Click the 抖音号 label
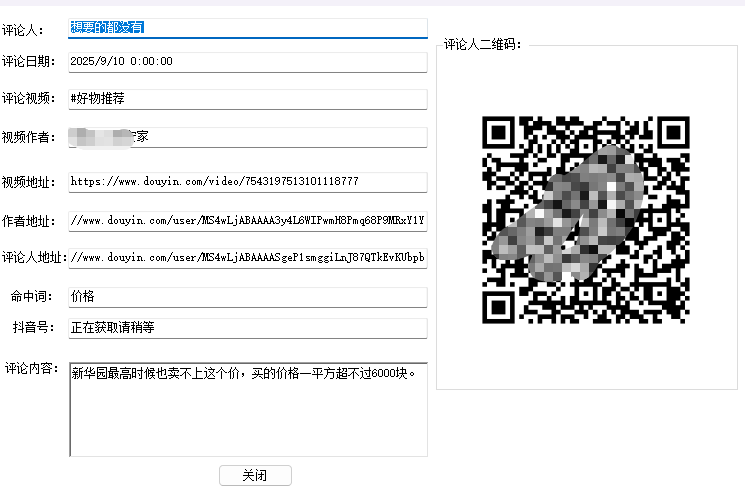Screen dimensions: 745x504 (x=33, y=327)
